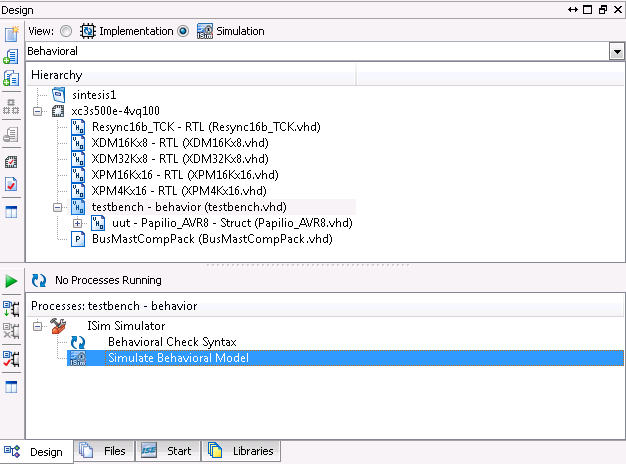626x464 pixels.
Task: Click the package icon beside BusMastCompPack
Action: [x=78, y=239]
